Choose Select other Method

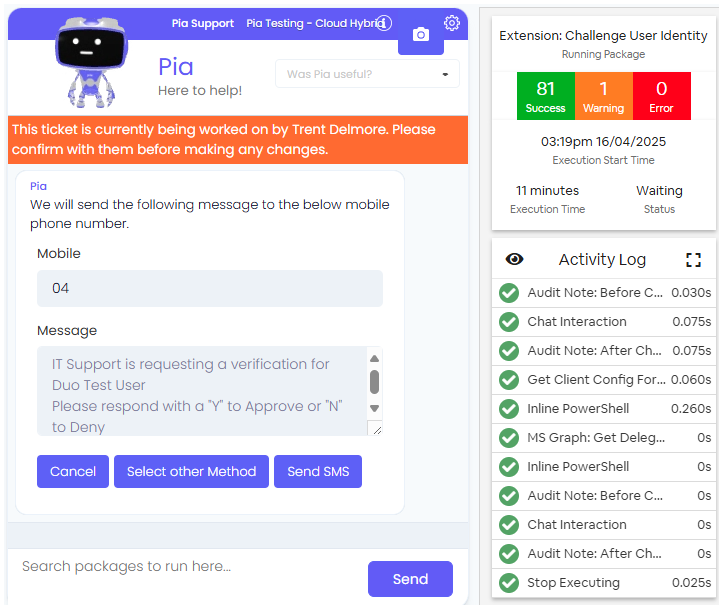coord(191,472)
